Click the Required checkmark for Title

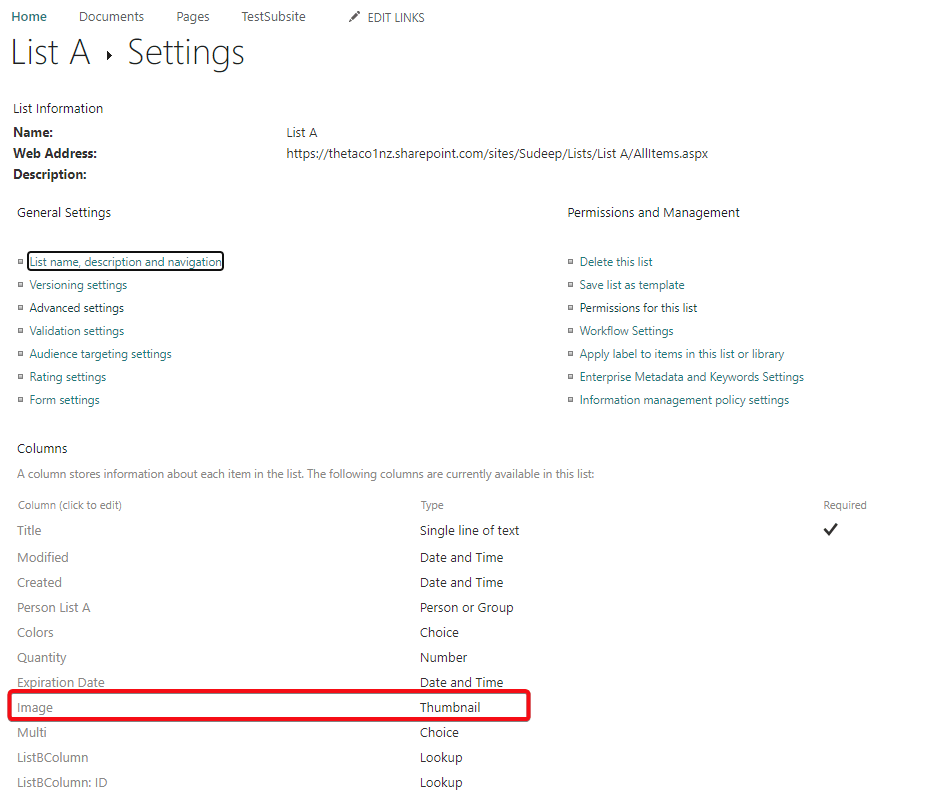(x=830, y=530)
